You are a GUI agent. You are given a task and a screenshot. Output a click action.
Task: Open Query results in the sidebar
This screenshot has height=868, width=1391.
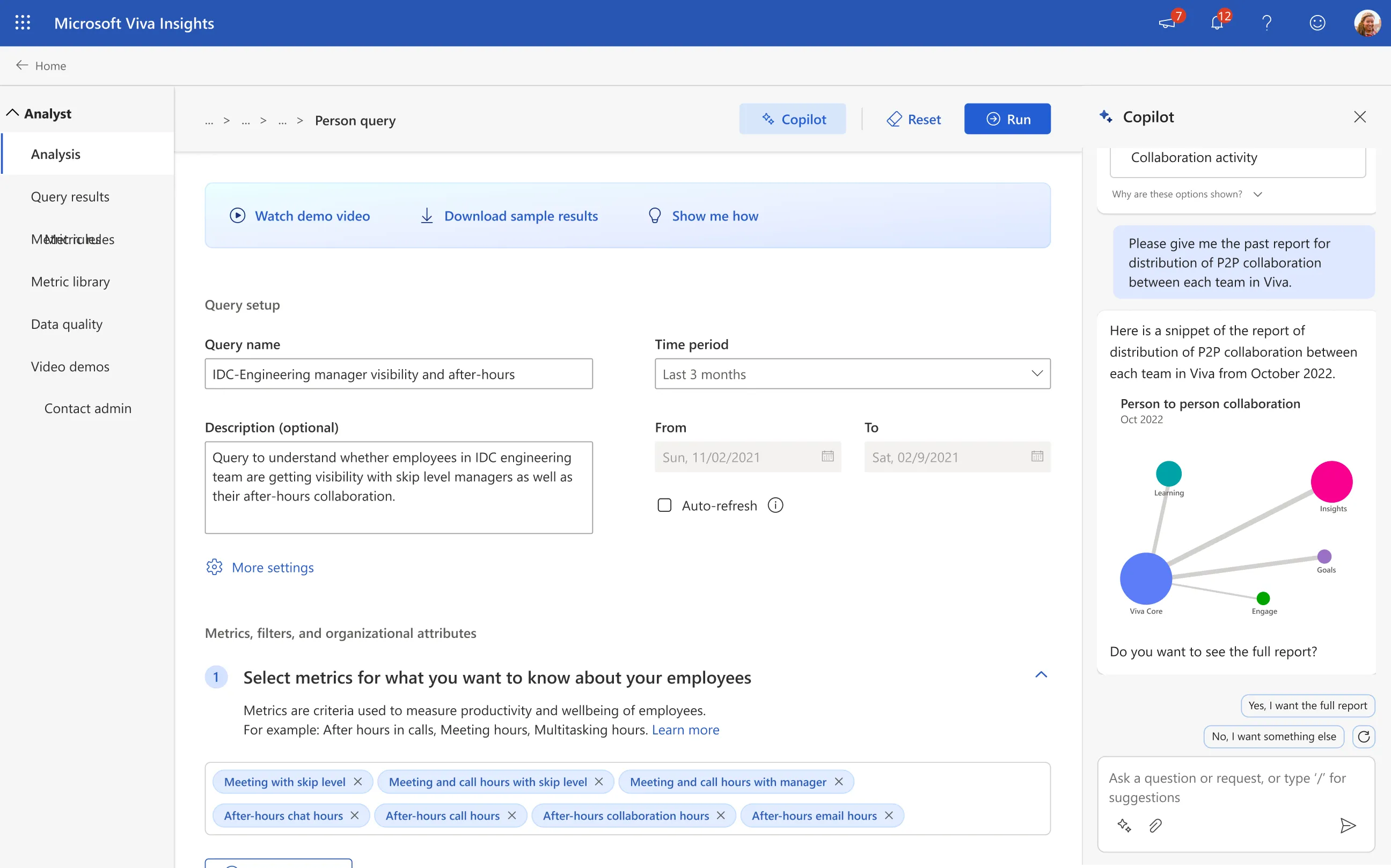(x=70, y=197)
